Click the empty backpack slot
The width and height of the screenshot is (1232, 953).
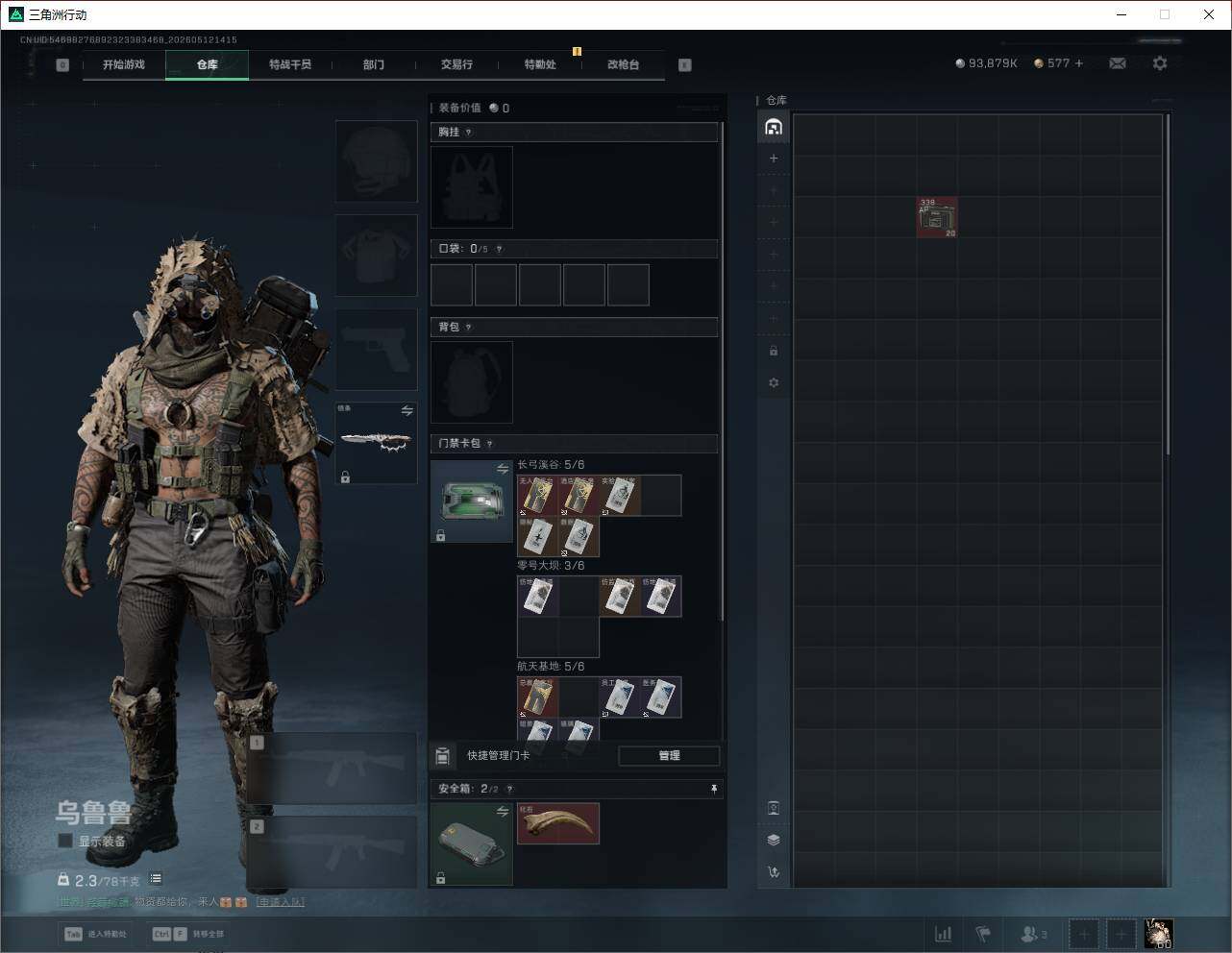(x=472, y=382)
